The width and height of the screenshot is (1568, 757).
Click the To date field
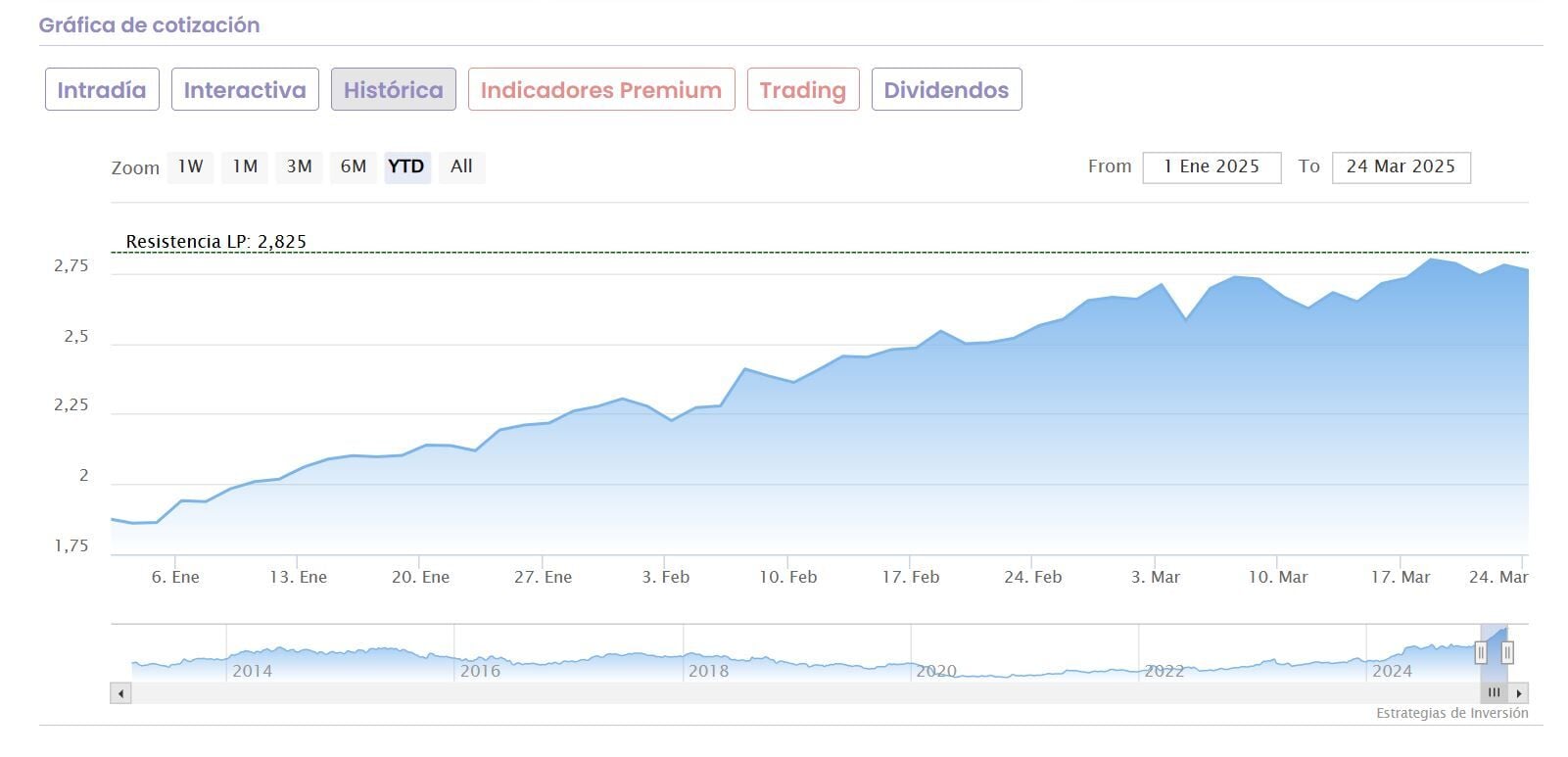1401,167
